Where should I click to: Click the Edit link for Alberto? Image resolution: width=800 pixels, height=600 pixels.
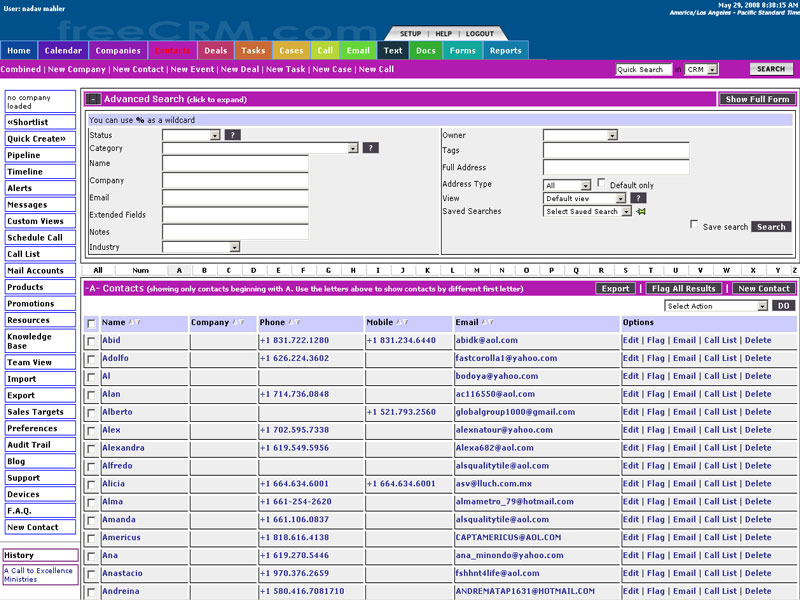click(x=631, y=412)
